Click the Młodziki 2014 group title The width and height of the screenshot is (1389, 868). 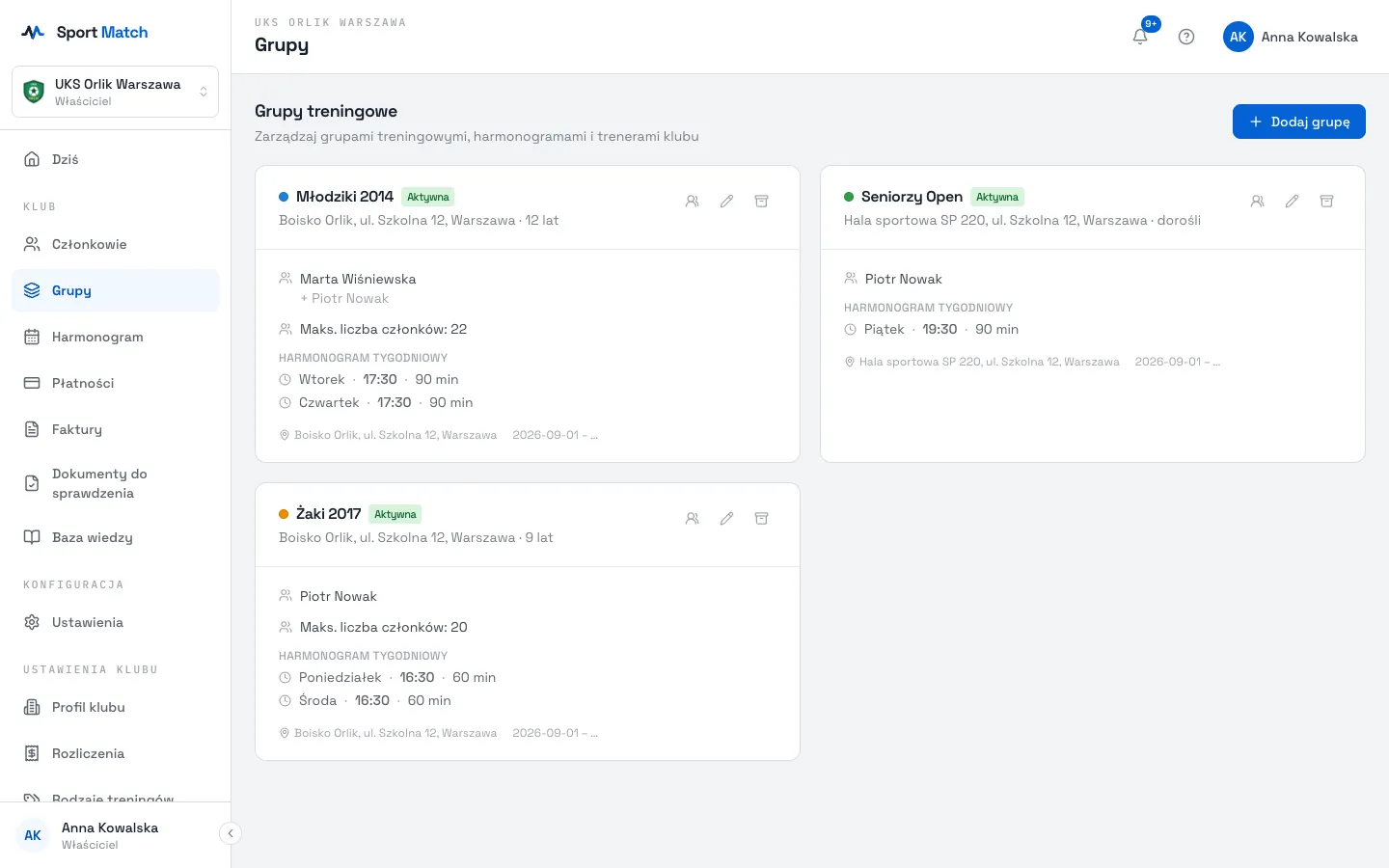coord(344,197)
